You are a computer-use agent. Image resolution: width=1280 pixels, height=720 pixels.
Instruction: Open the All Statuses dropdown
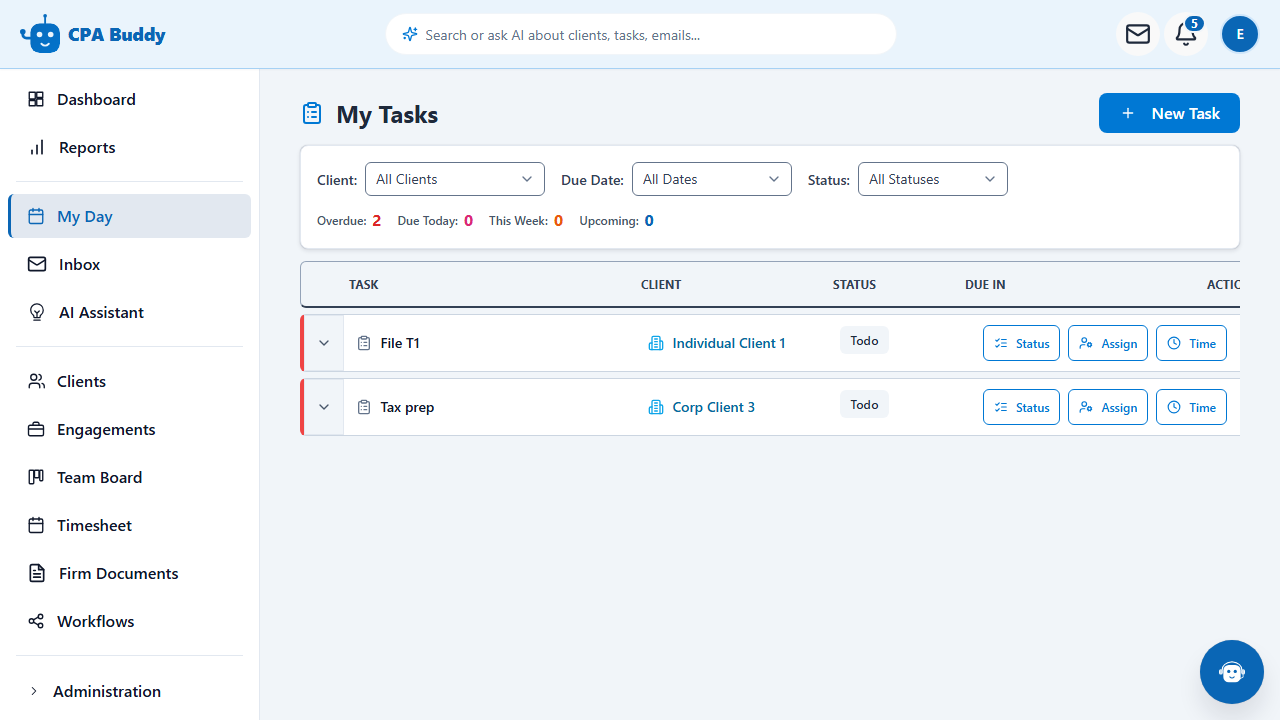click(933, 179)
